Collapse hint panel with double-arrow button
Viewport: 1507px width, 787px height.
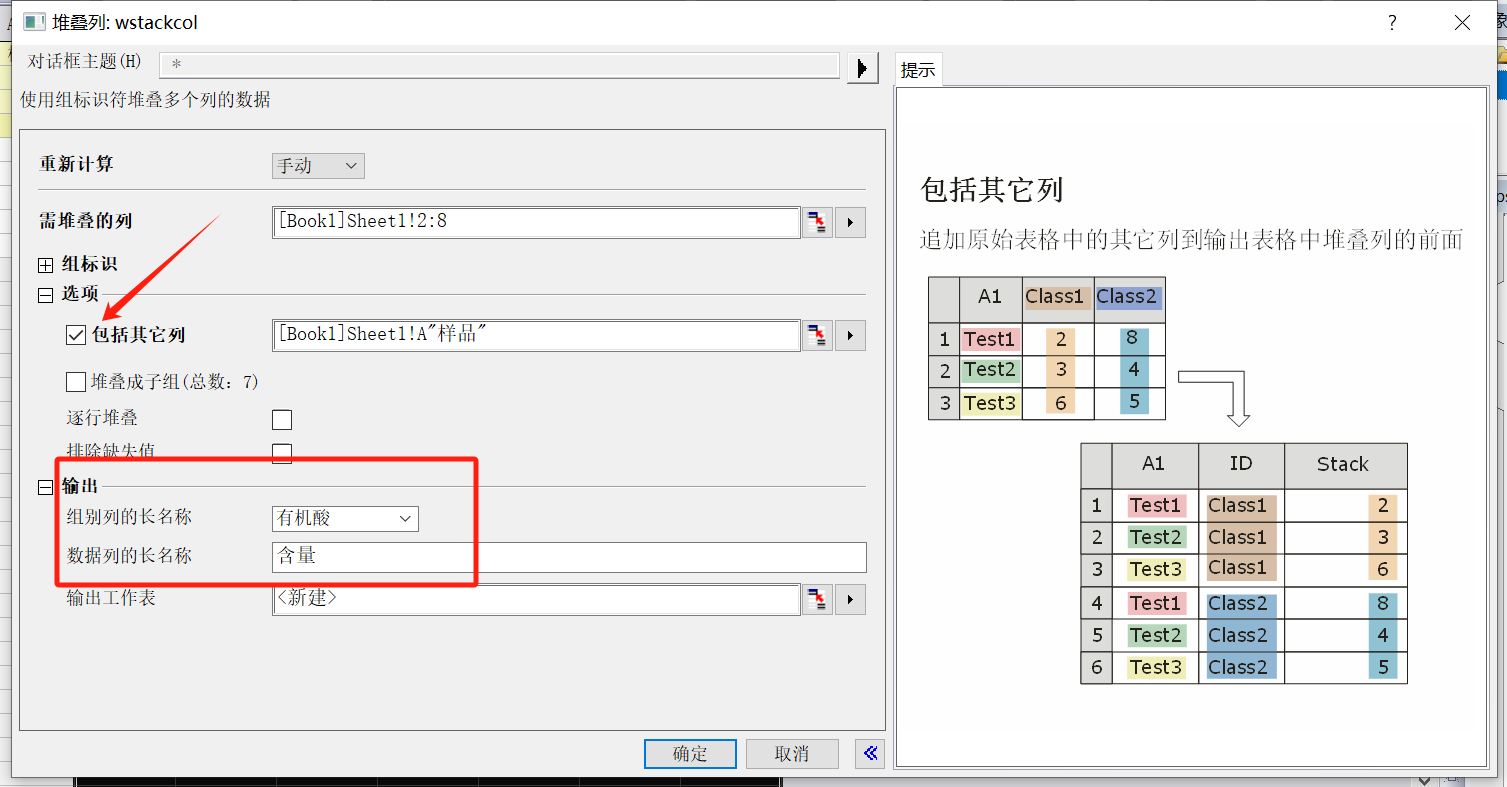869,754
